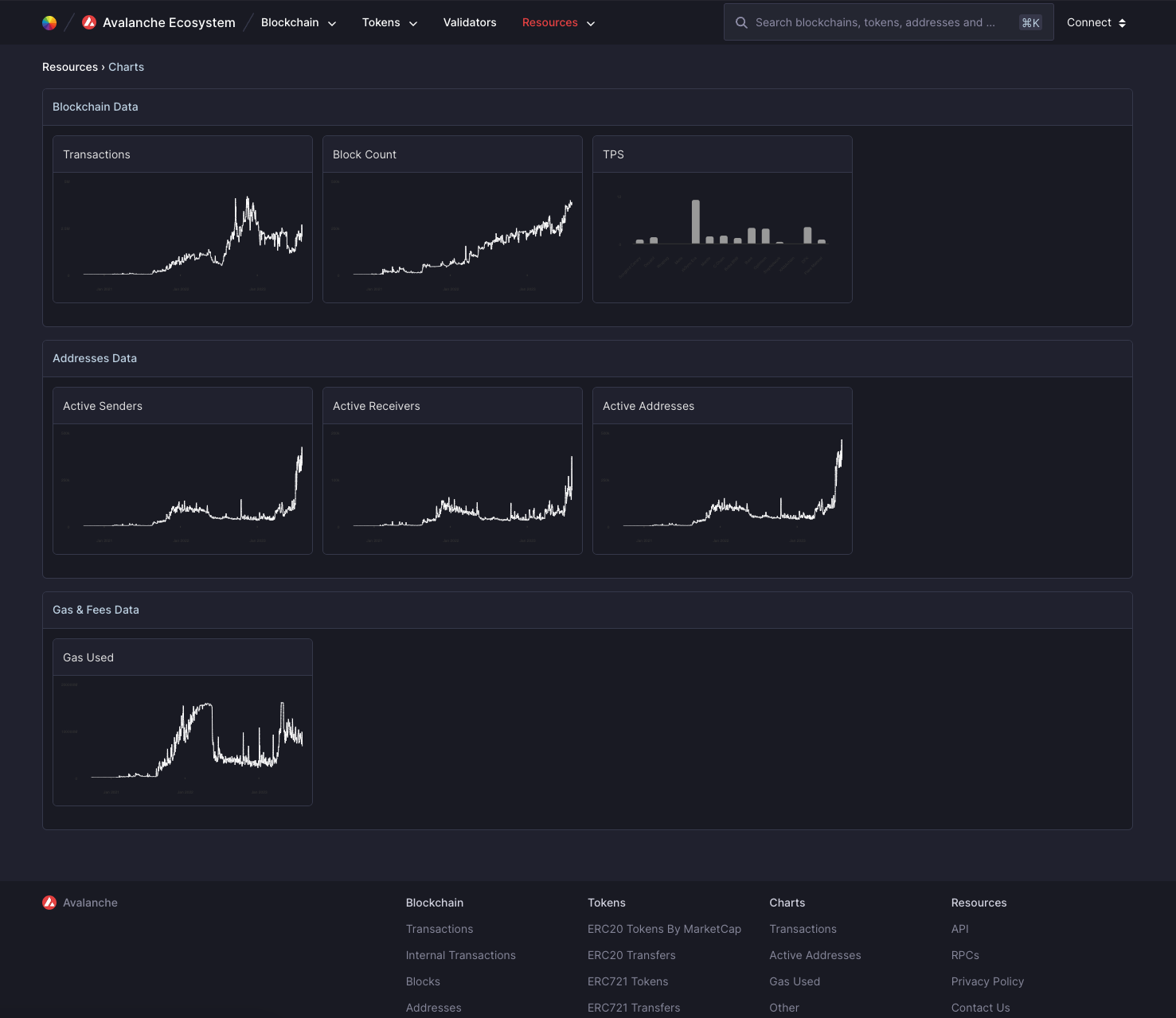
Task: Click the Resources breadcrumb link
Action: [70, 67]
